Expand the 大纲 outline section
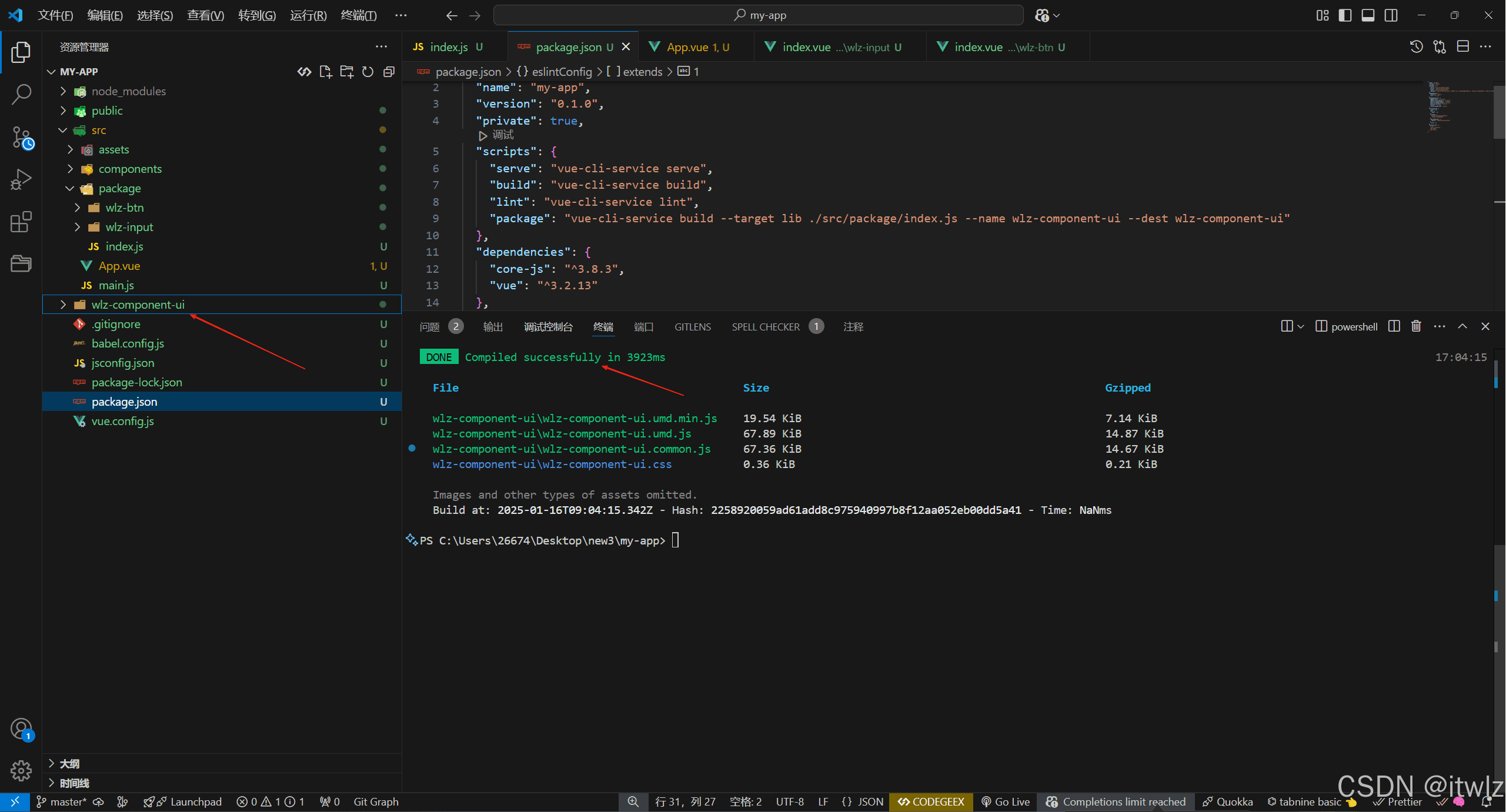1506x812 pixels. 69,763
